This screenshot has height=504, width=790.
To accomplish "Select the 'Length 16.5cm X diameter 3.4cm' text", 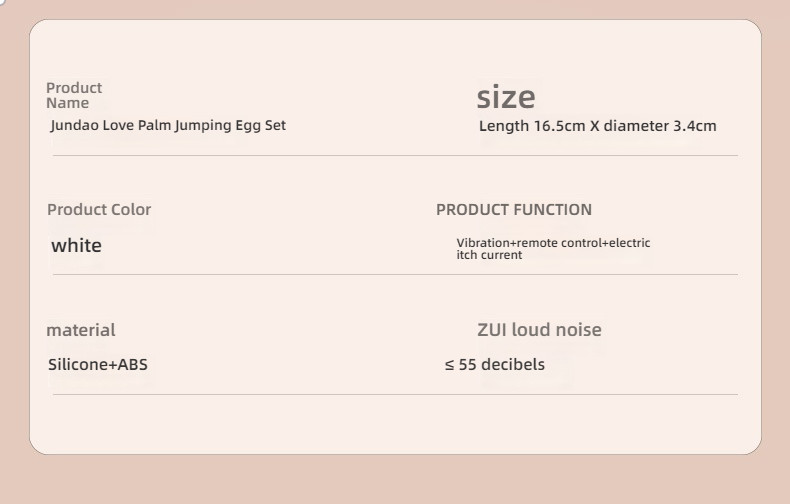I will 598,126.
